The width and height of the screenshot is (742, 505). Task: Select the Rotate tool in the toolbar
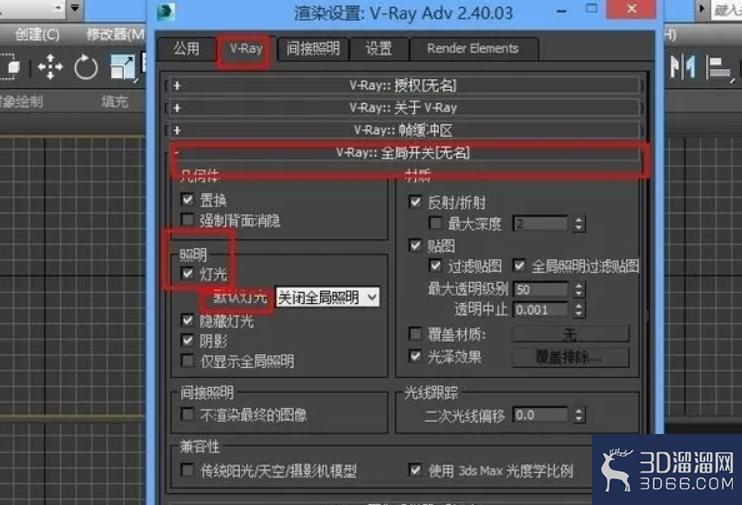(x=86, y=67)
